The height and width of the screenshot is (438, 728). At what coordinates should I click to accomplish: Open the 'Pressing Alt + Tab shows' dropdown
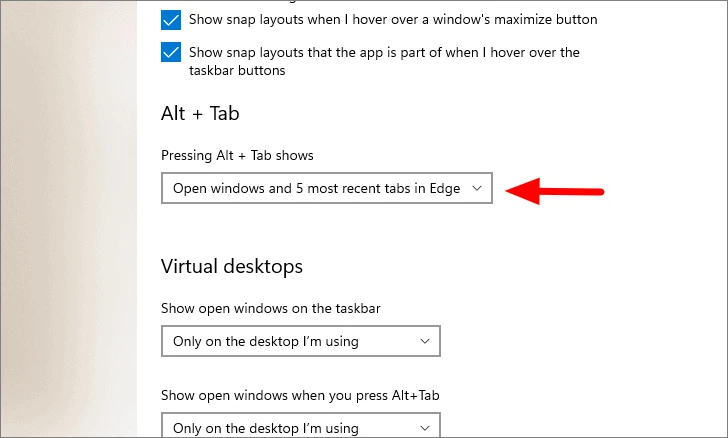click(x=327, y=188)
